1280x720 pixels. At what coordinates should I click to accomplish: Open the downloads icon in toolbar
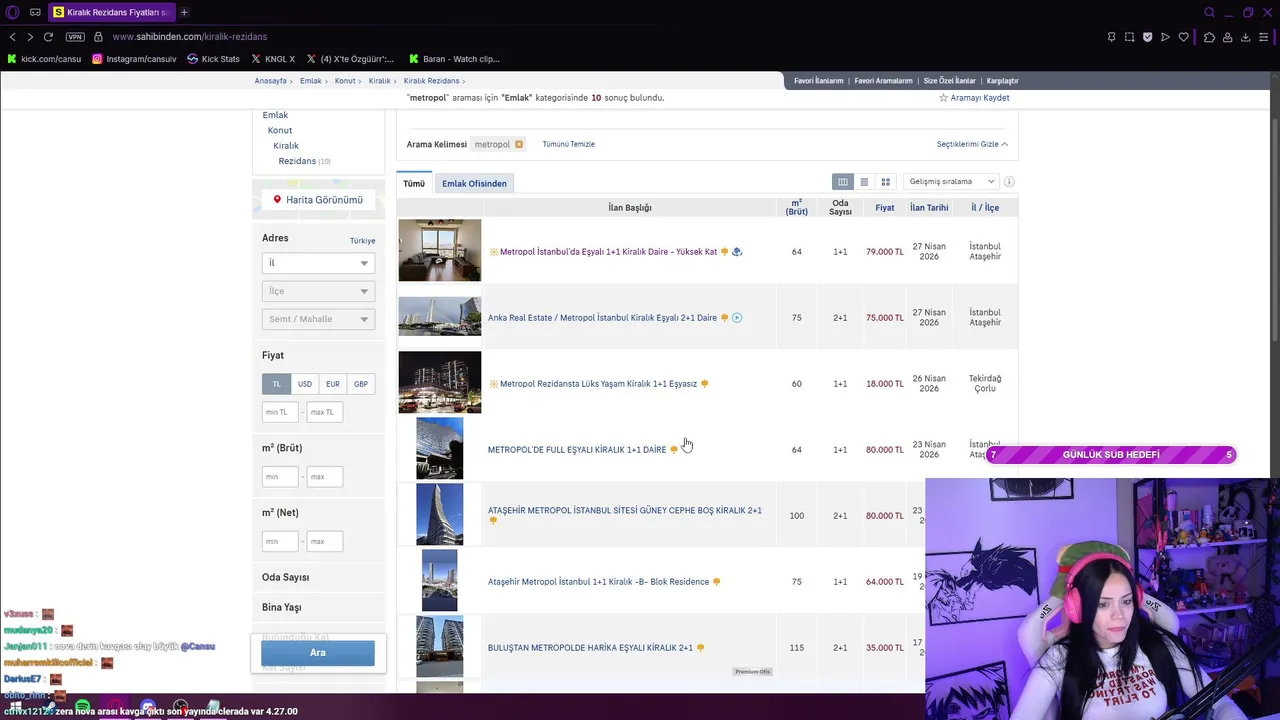[1245, 37]
